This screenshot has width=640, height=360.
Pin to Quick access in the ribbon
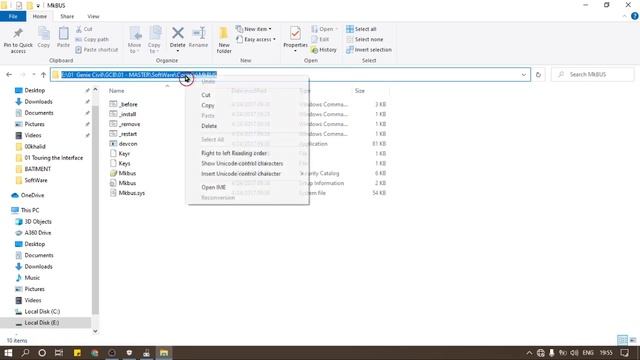pyautogui.click(x=18, y=40)
